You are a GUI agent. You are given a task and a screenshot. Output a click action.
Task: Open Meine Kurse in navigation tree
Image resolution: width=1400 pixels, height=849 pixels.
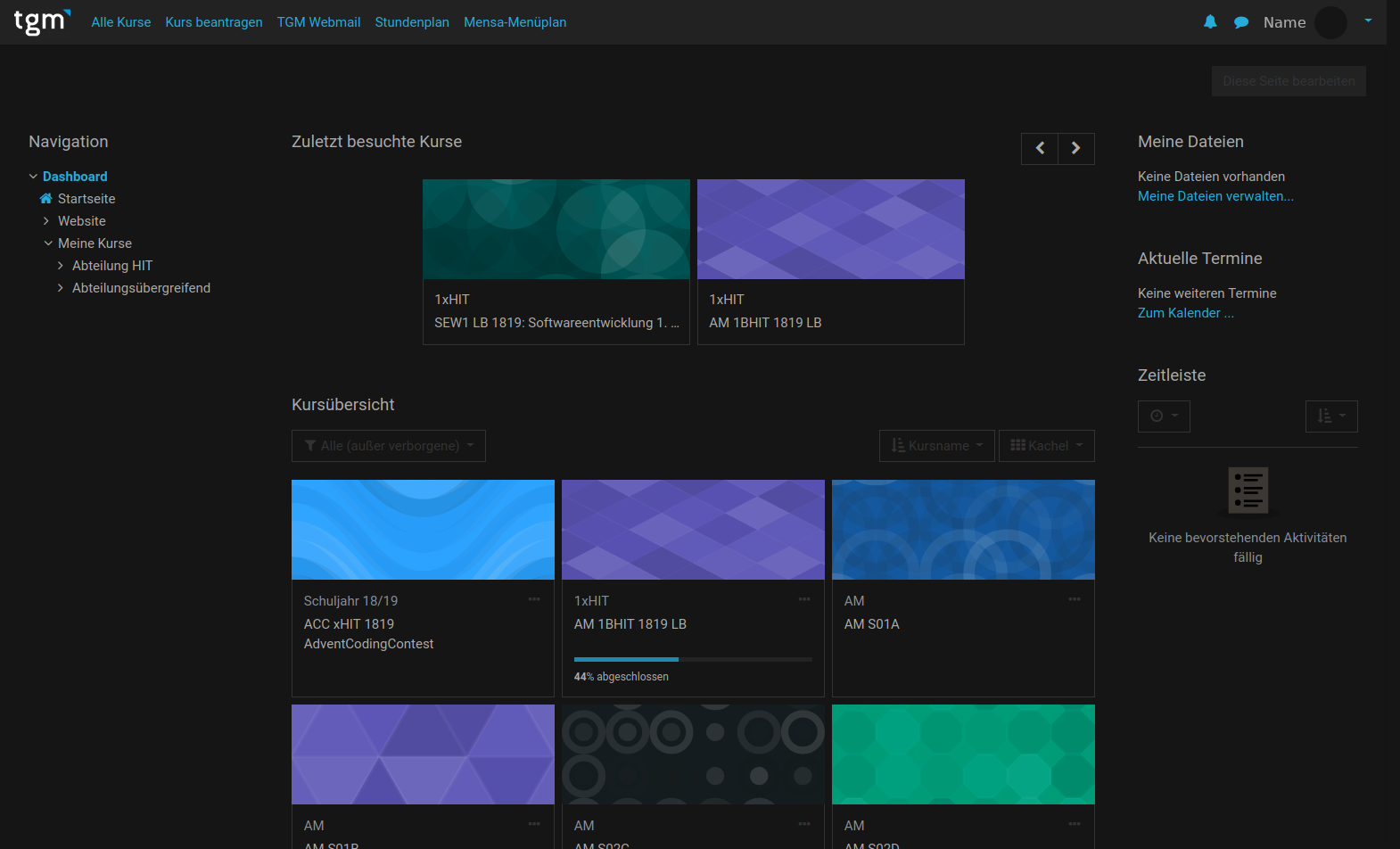click(x=95, y=243)
